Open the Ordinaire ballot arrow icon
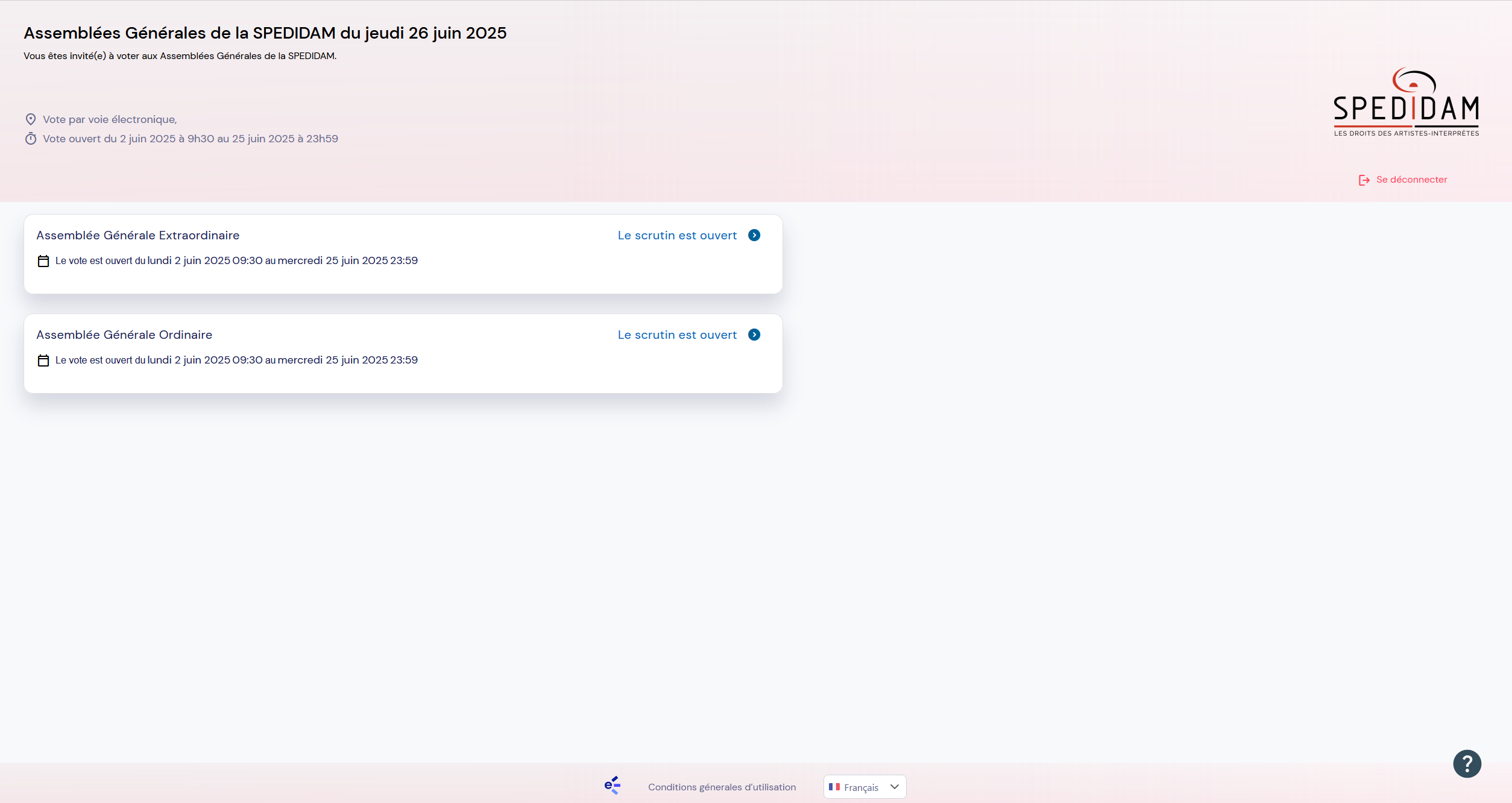This screenshot has width=1512, height=803. (x=754, y=335)
